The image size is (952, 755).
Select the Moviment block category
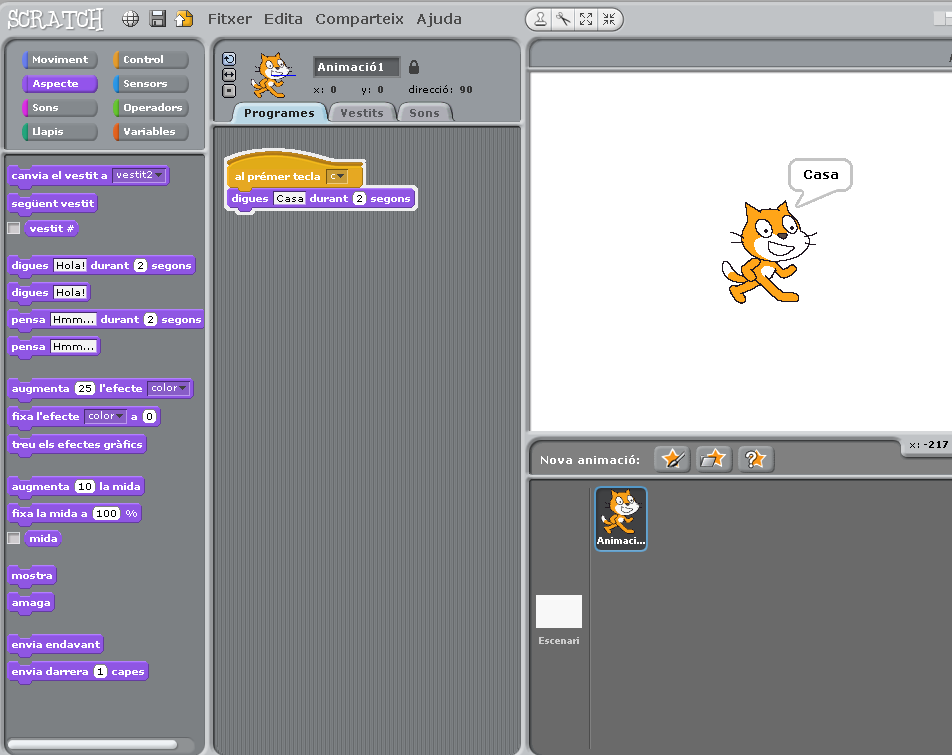tap(60, 59)
